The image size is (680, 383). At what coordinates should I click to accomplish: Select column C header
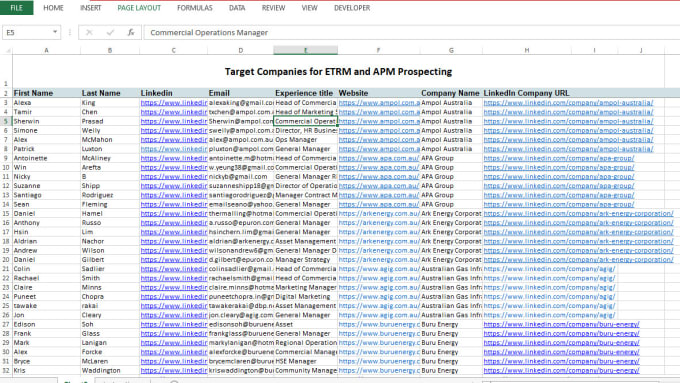[x=173, y=50]
